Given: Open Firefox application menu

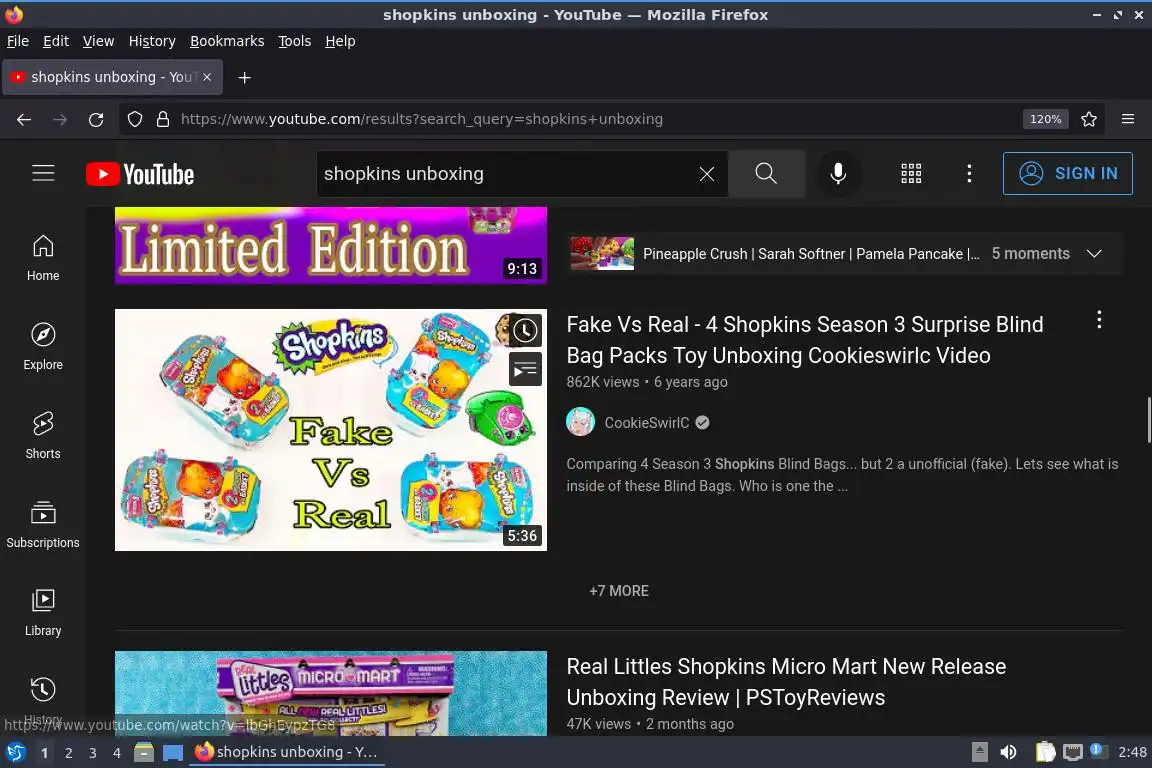Looking at the screenshot, I should [x=1128, y=119].
